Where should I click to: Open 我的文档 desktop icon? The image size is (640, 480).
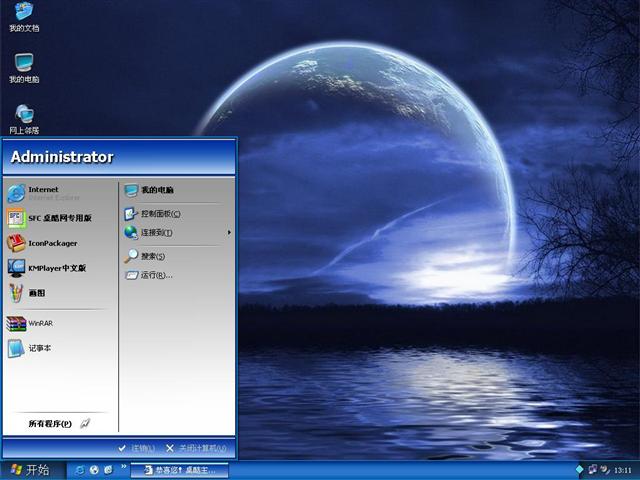pos(24,16)
